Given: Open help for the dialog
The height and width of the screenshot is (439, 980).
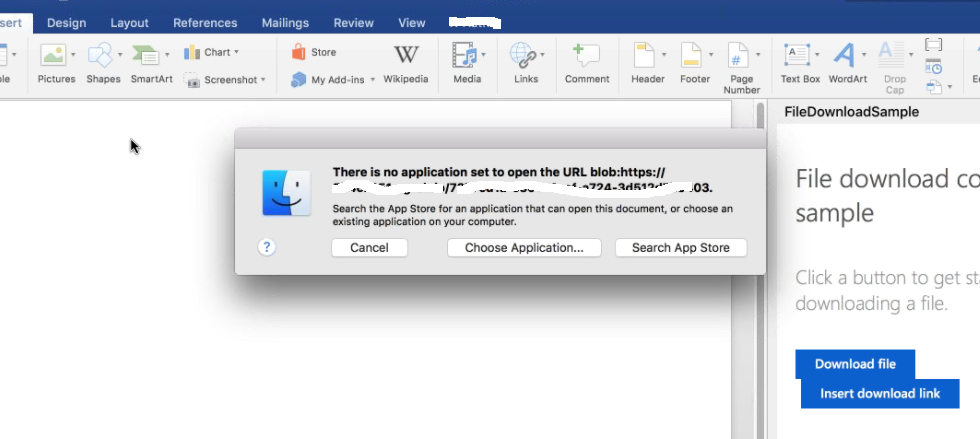Looking at the screenshot, I should [267, 247].
